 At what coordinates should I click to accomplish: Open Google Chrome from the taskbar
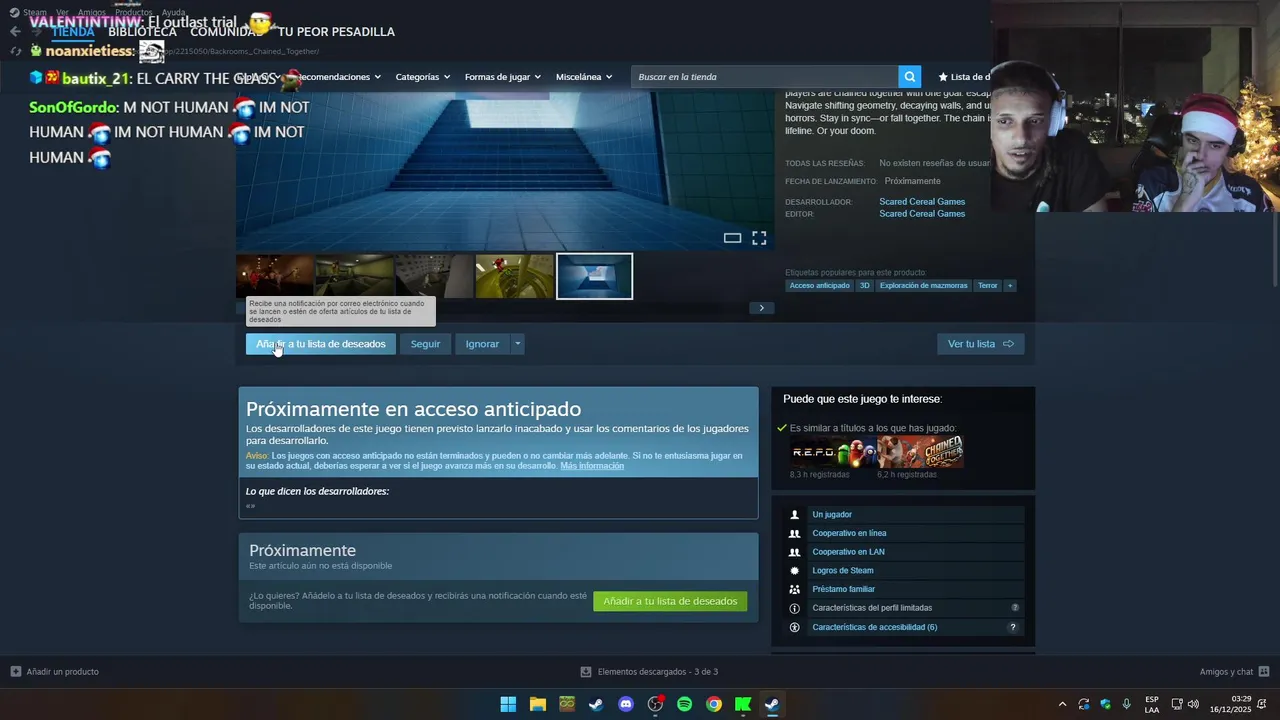[x=713, y=704]
